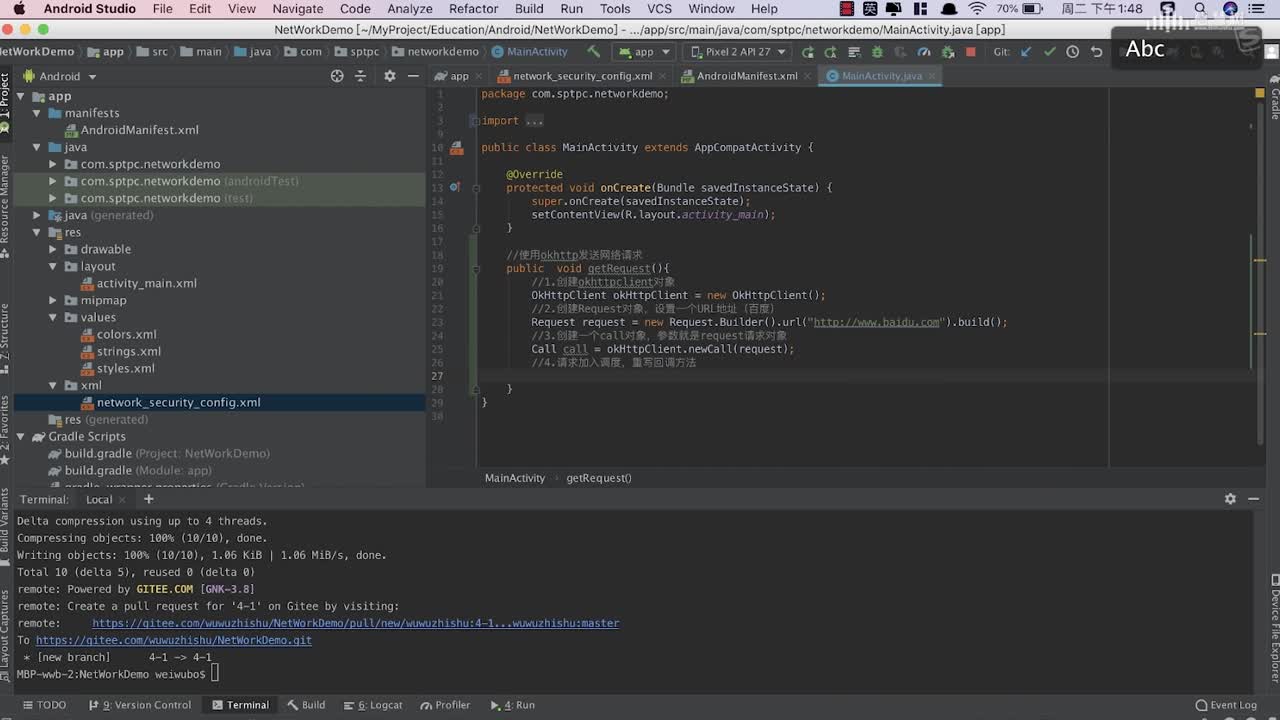The height and width of the screenshot is (720, 1280).
Task: Click the getRequest() breadcrumb below editor
Action: click(599, 478)
